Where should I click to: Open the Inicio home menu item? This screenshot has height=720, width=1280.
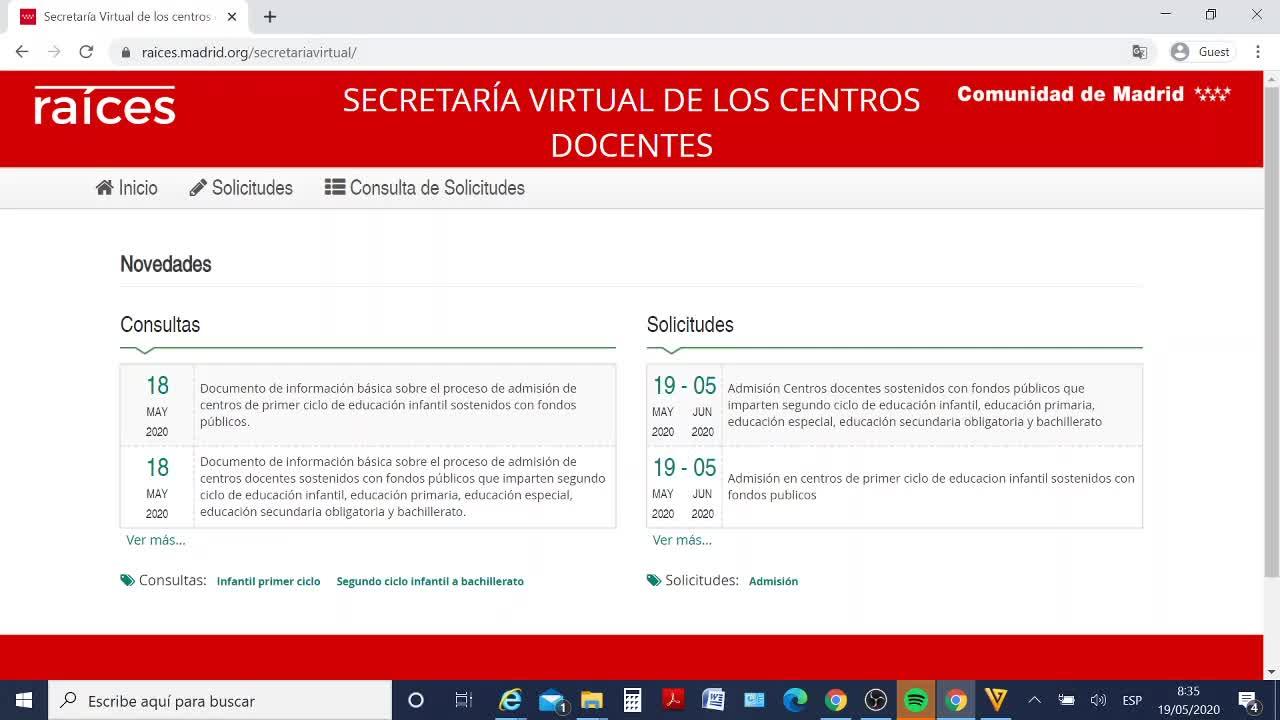click(127, 188)
